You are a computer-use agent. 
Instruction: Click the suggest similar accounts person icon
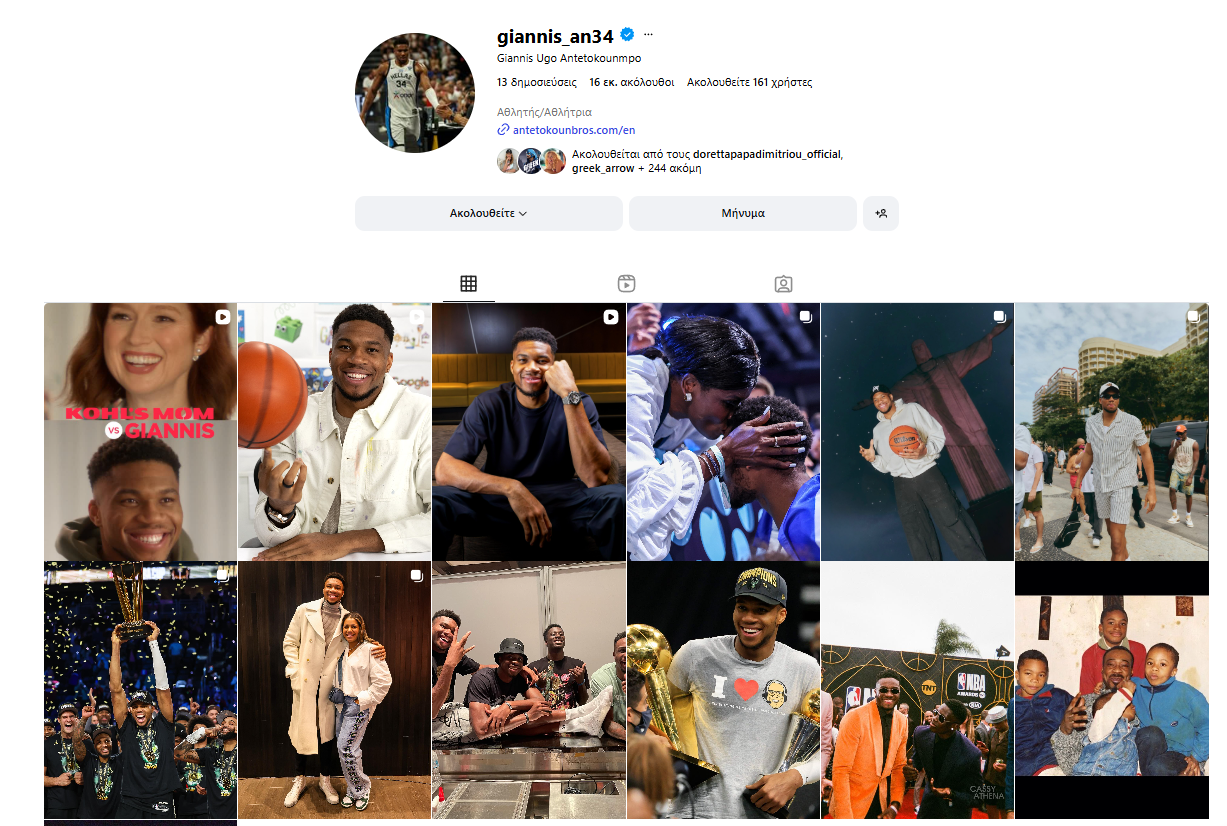coord(881,213)
